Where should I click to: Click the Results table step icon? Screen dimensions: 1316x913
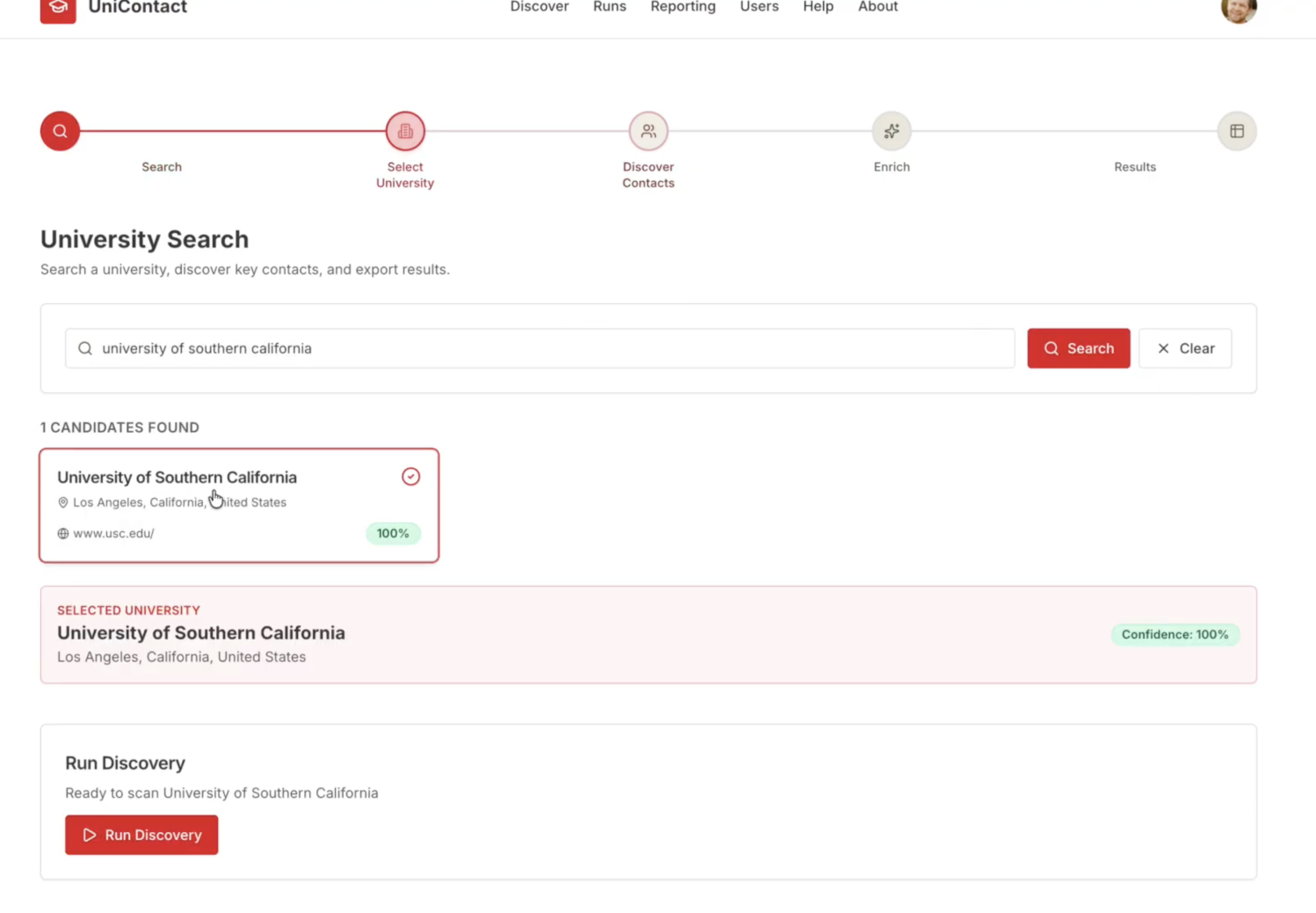pyautogui.click(x=1236, y=131)
